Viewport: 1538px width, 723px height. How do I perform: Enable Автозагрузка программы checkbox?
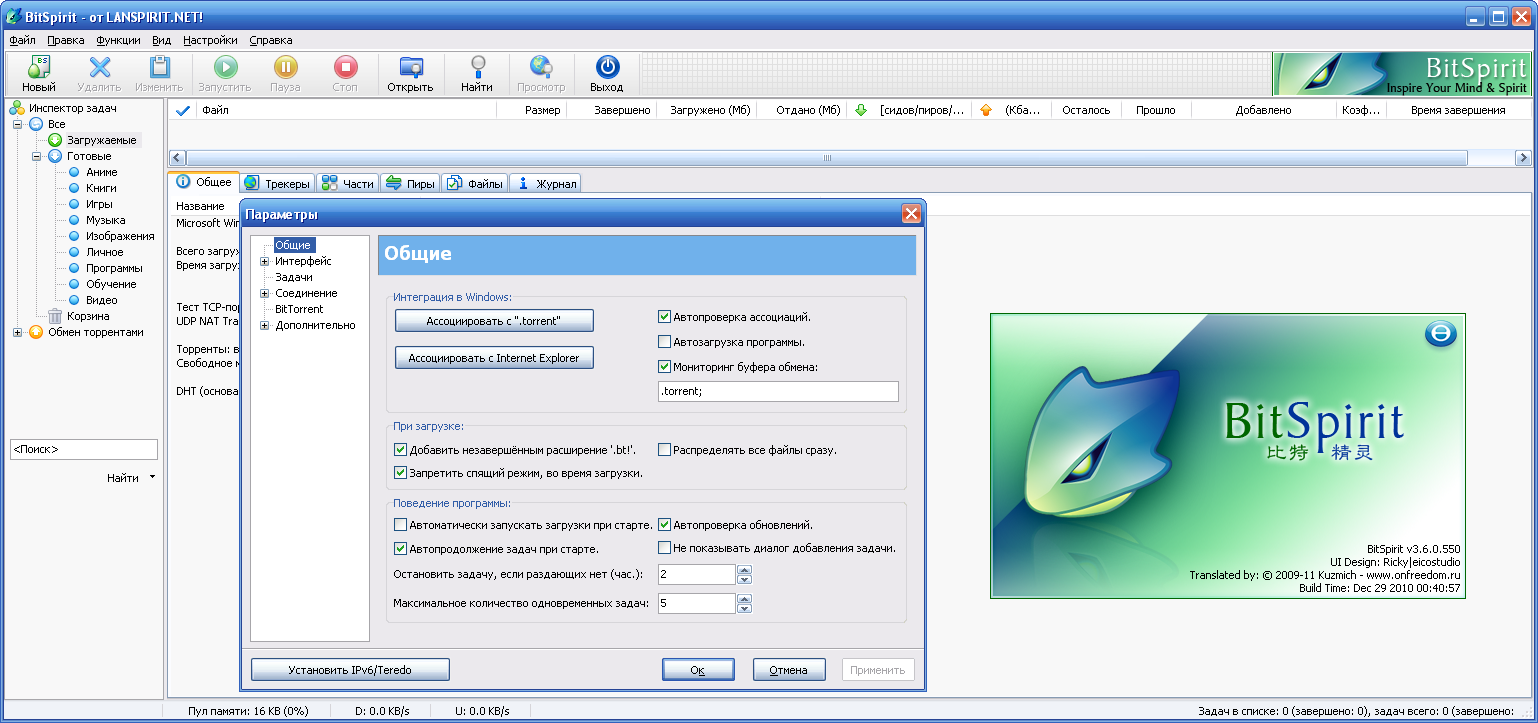tap(664, 342)
